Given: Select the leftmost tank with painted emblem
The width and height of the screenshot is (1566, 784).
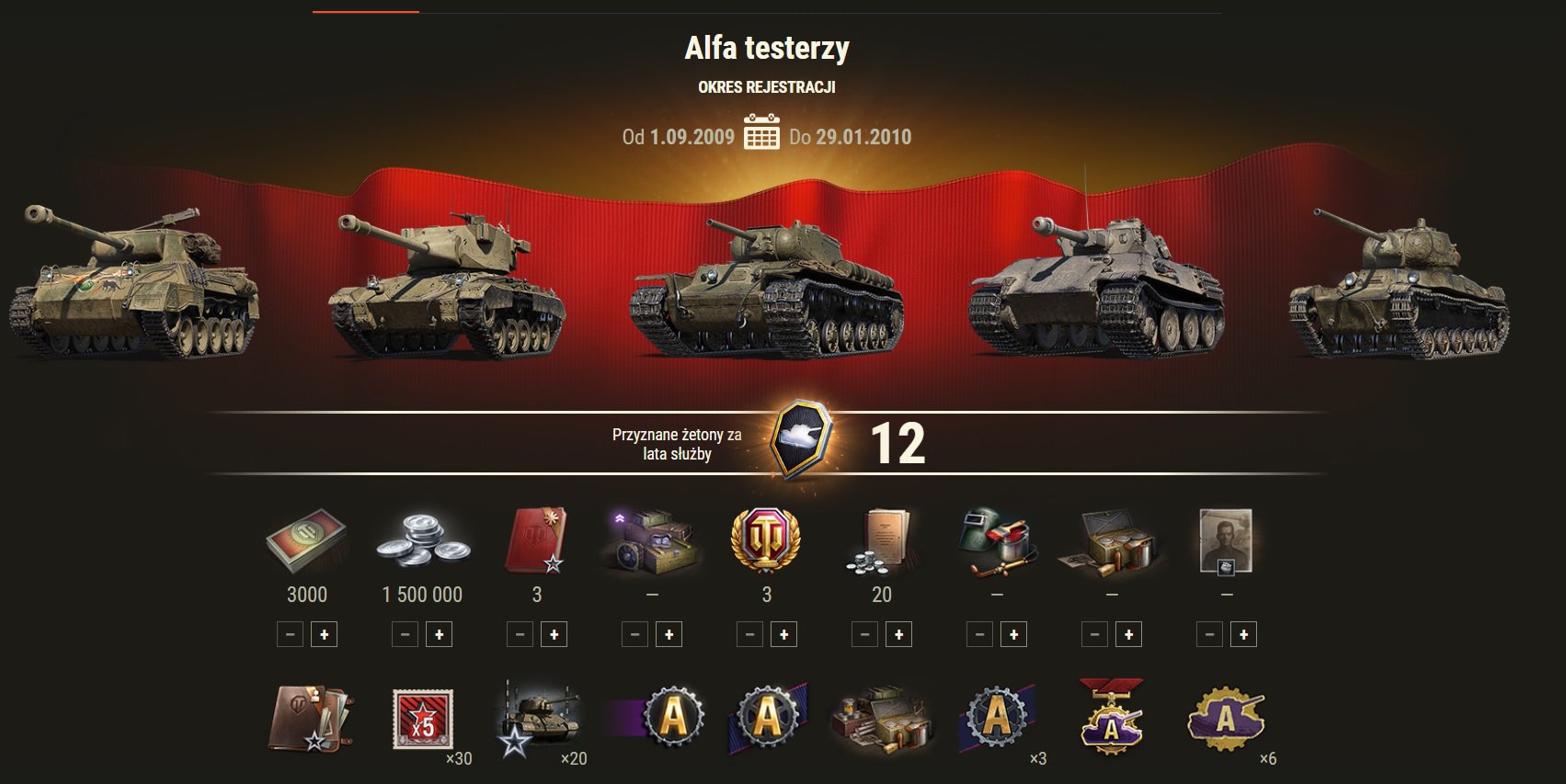Looking at the screenshot, I should point(134,280).
